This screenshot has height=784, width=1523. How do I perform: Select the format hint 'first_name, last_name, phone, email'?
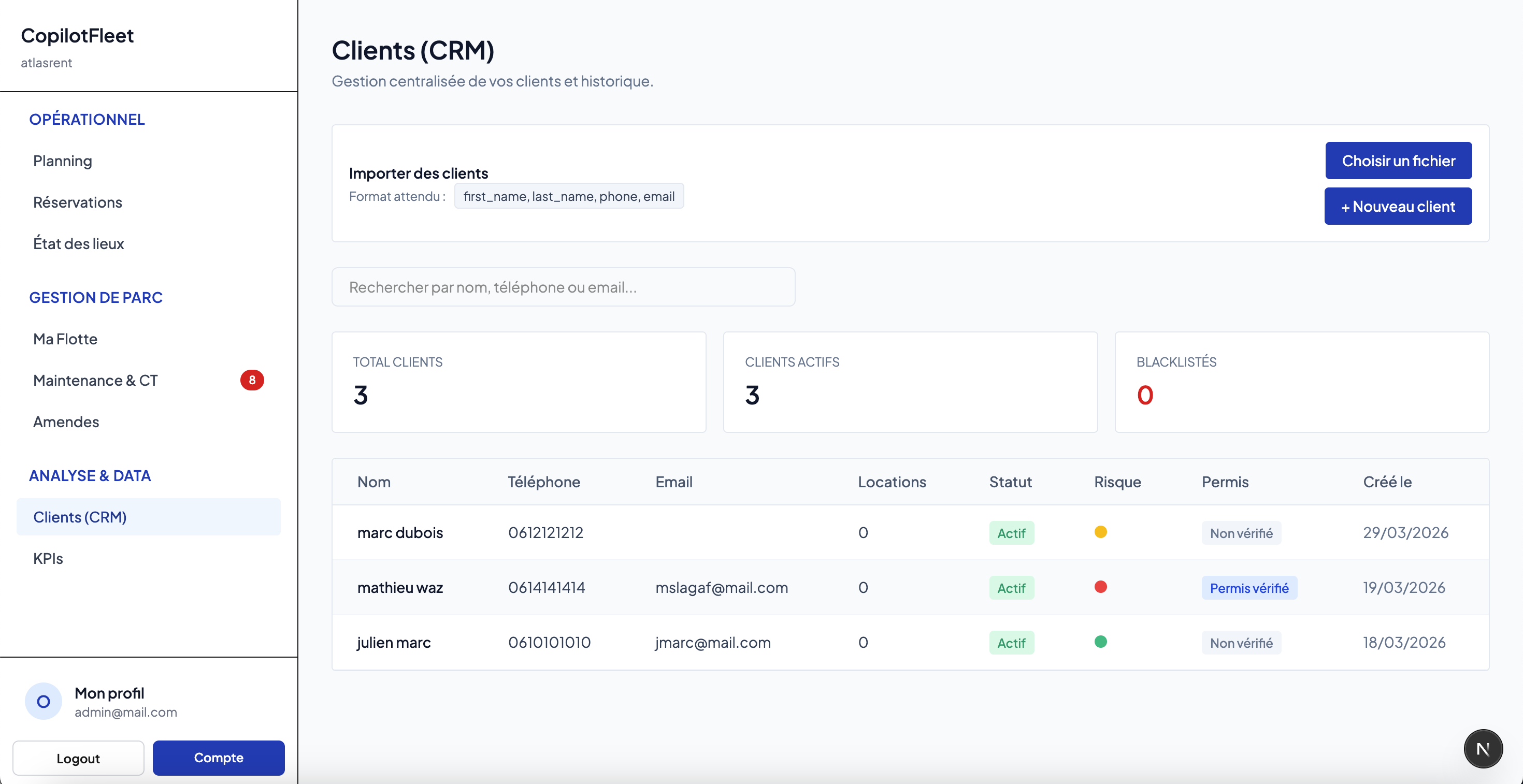(569, 196)
